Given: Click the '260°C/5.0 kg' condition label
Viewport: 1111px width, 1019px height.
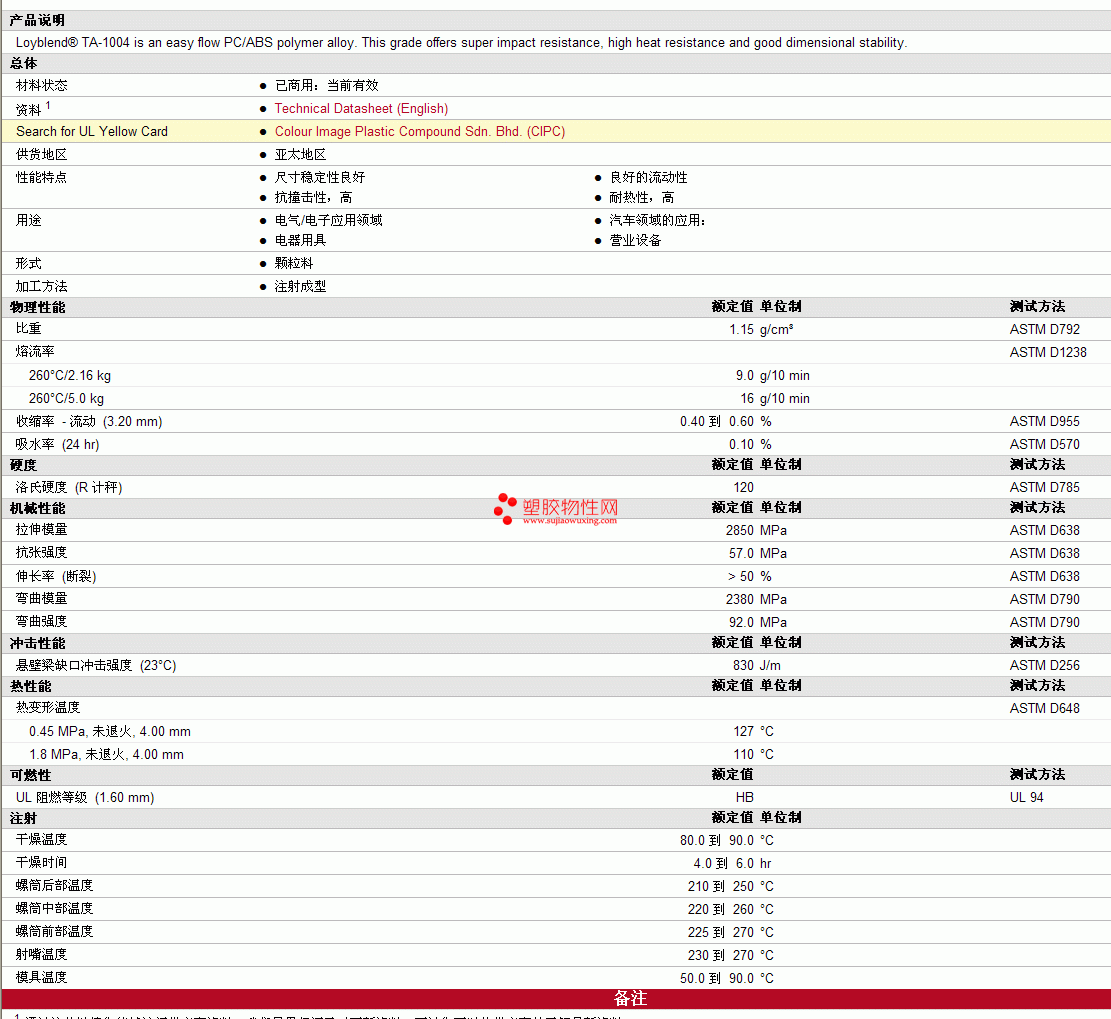Looking at the screenshot, I should pos(67,398).
